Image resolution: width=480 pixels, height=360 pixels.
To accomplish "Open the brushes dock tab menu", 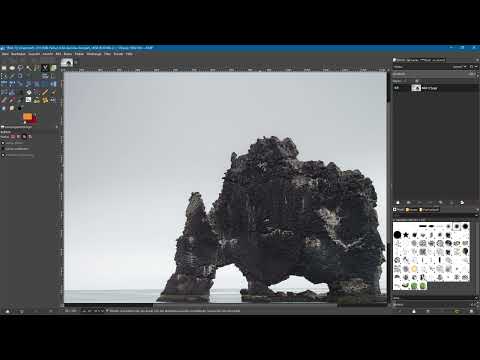I will (x=477, y=210).
